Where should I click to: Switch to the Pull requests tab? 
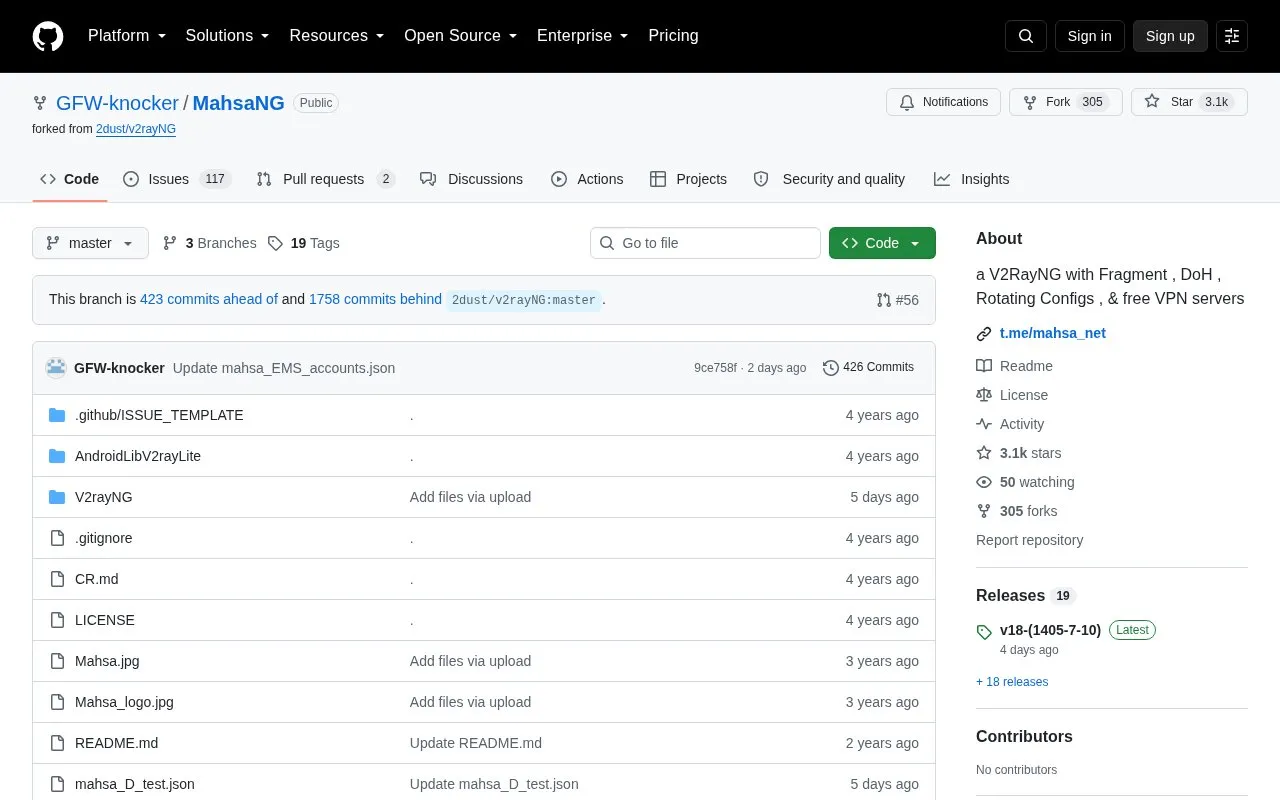[x=326, y=179]
